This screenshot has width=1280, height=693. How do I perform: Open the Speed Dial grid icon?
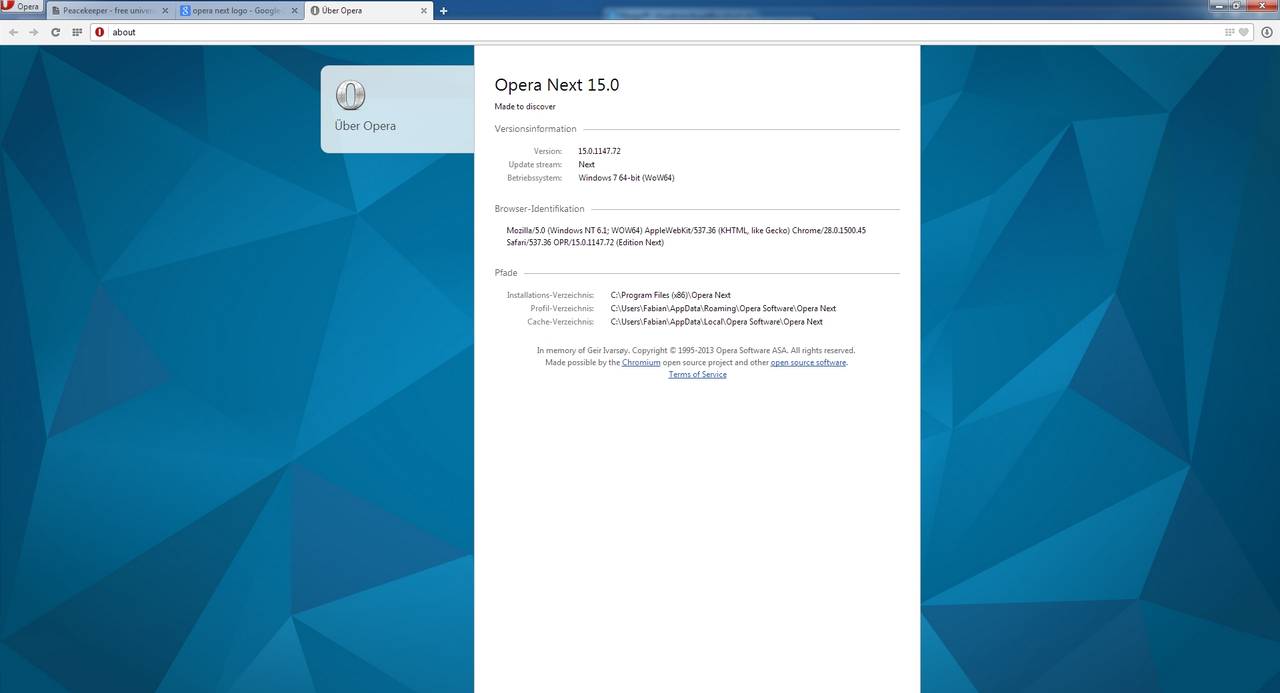click(77, 32)
